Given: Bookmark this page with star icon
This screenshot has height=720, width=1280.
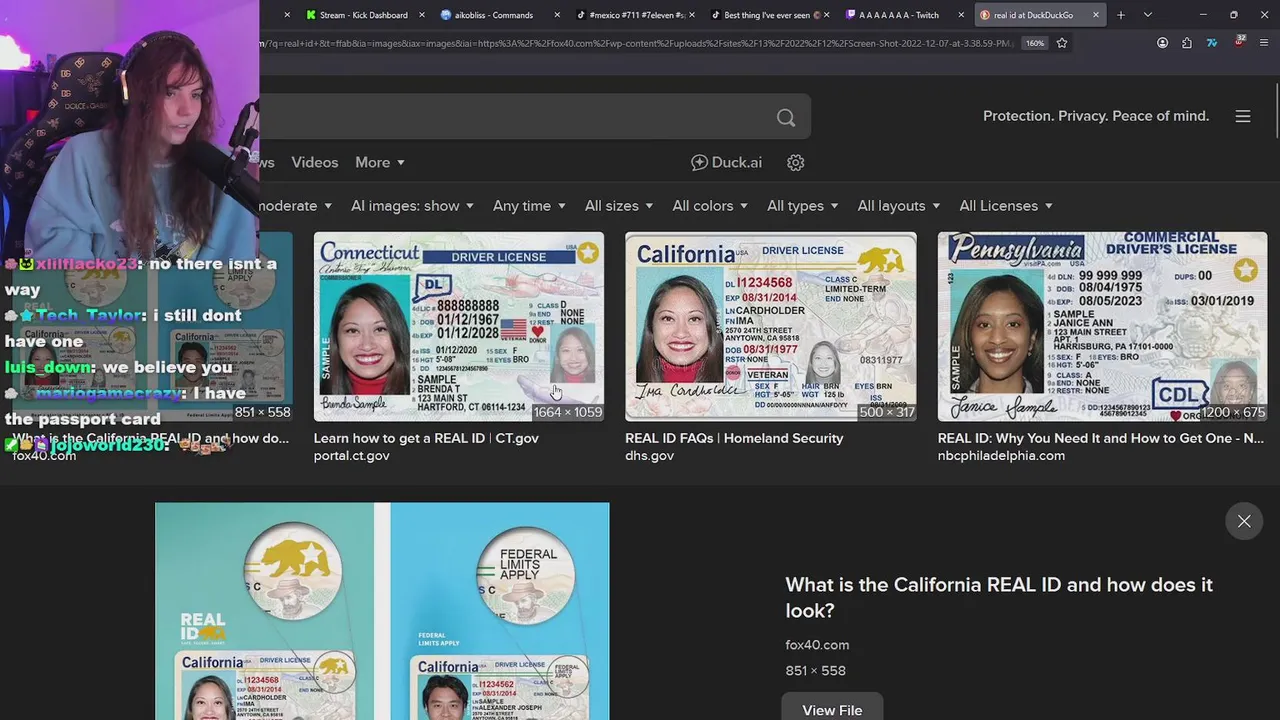Looking at the screenshot, I should point(1062,43).
